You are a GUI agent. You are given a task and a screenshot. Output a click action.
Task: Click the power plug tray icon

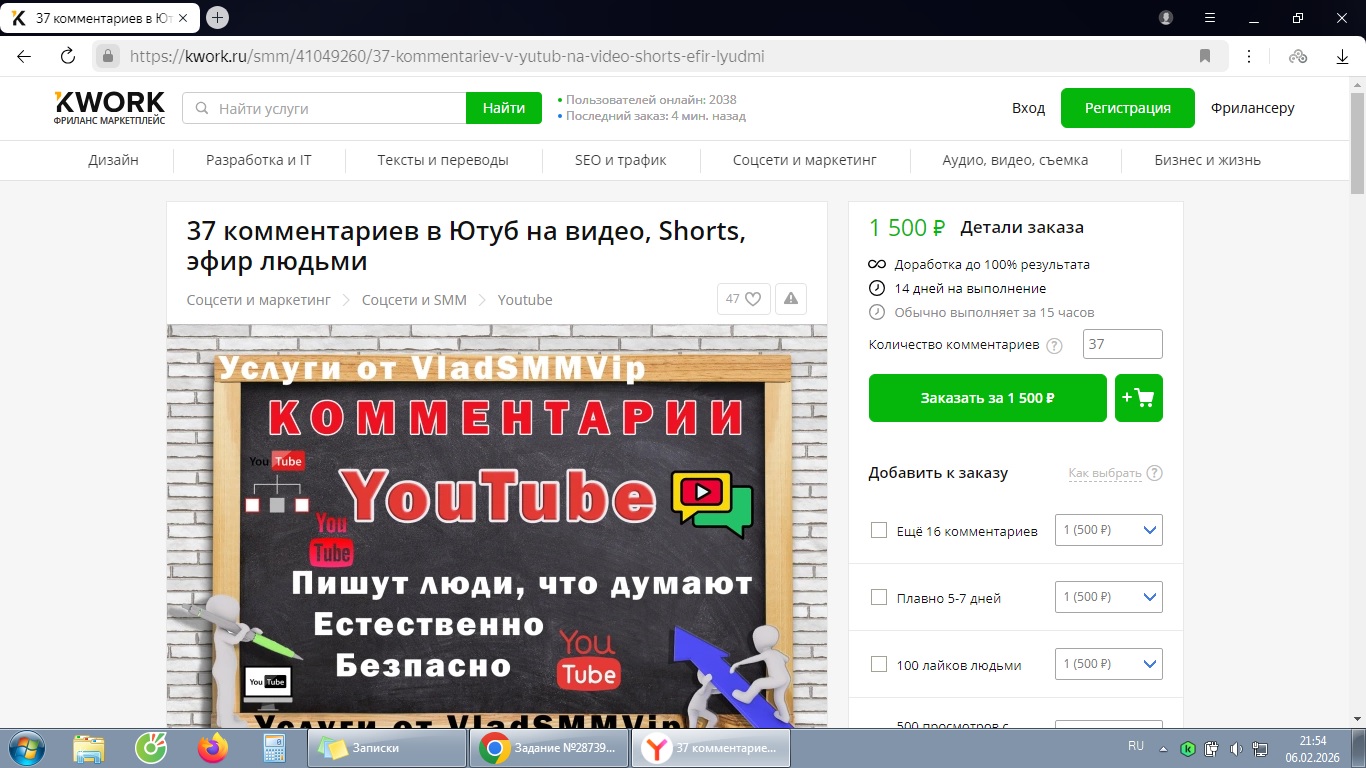(1211, 748)
